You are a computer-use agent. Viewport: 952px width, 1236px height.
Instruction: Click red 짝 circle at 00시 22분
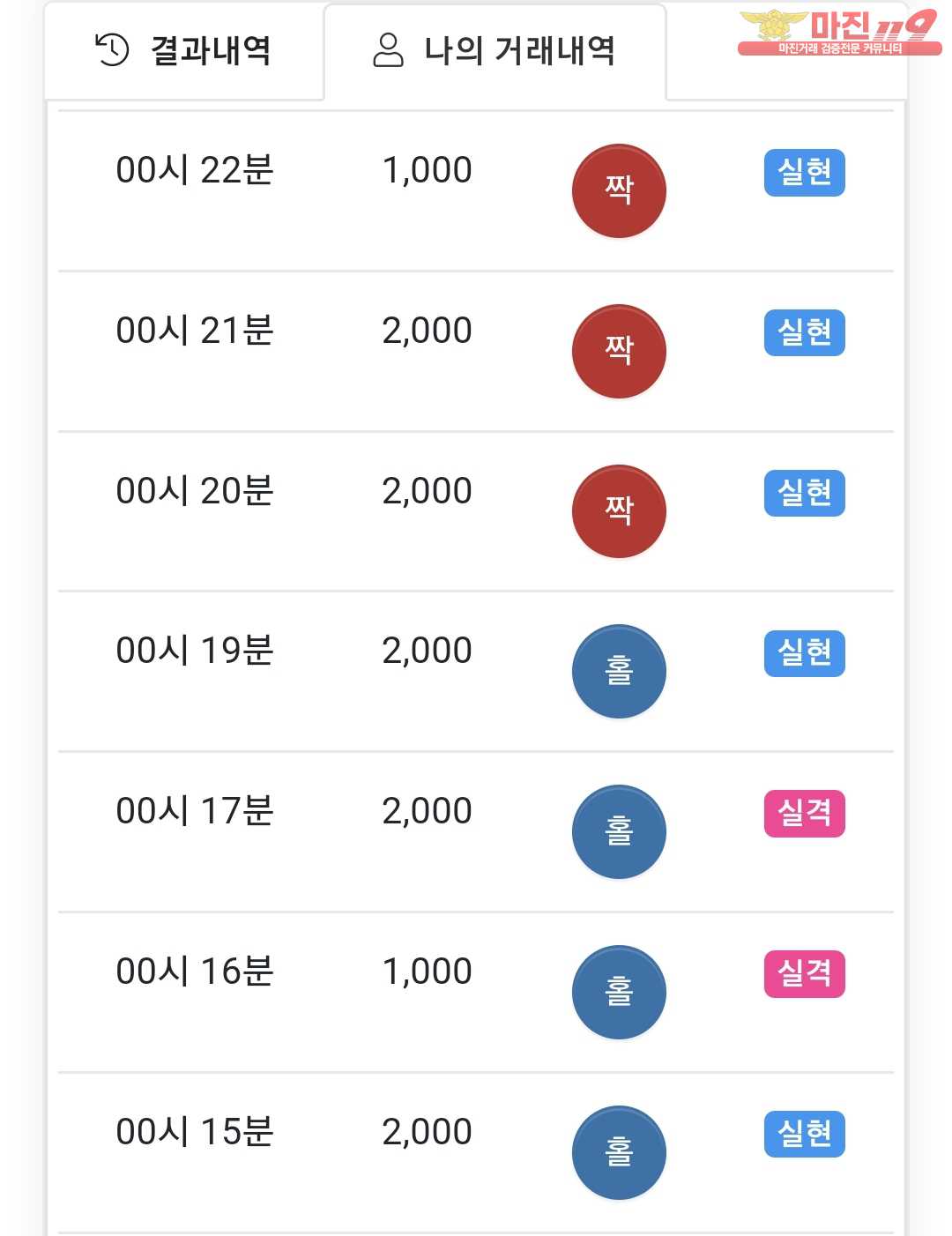point(619,190)
